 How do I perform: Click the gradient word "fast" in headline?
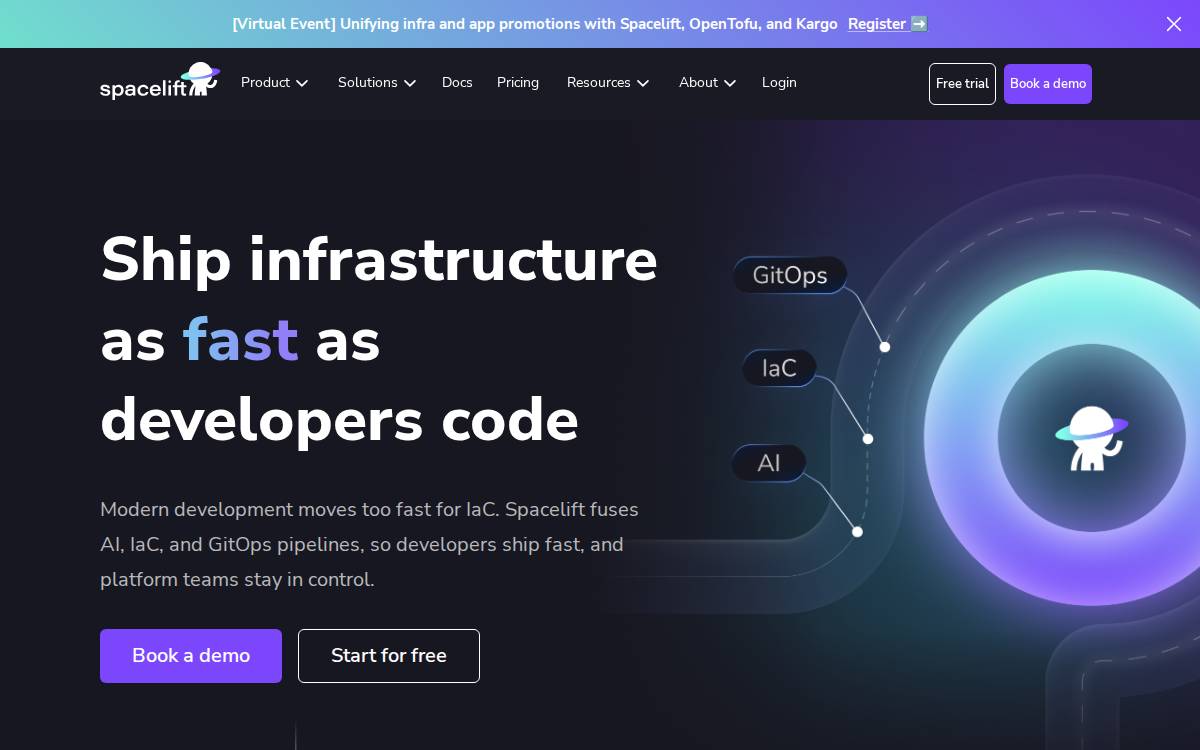coord(240,340)
